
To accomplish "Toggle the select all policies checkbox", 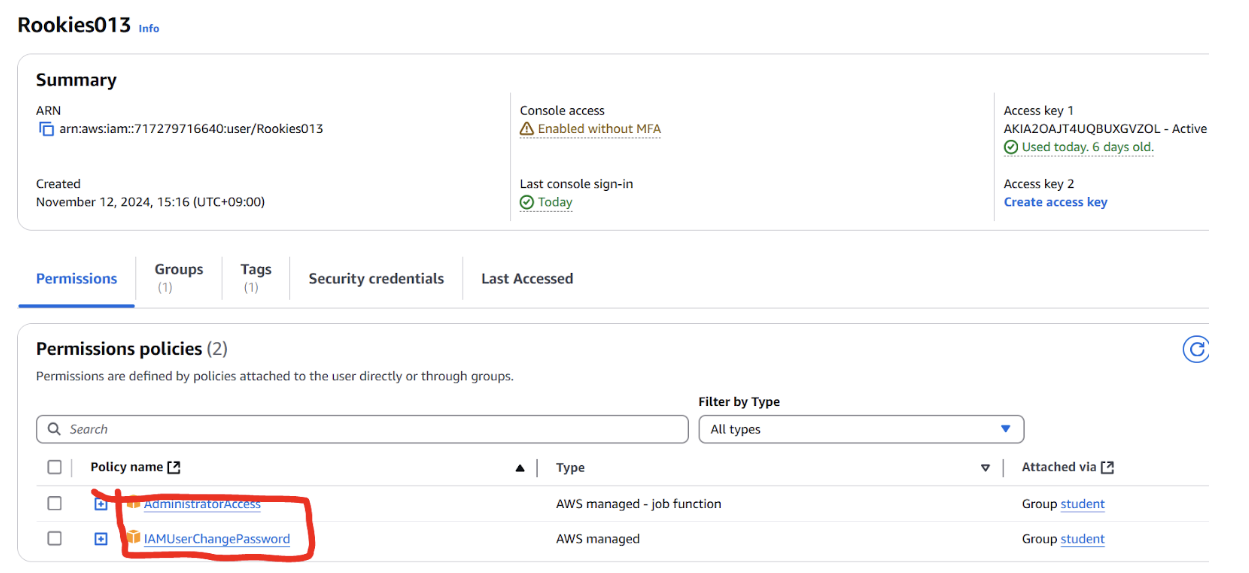I will 54,467.
